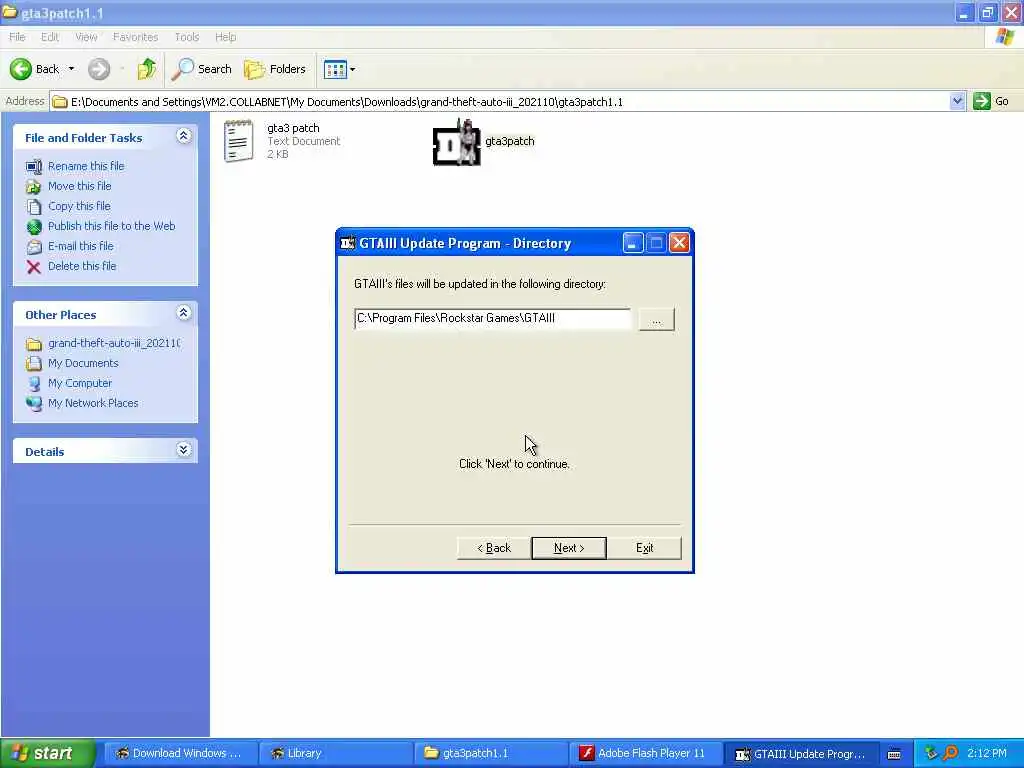The width and height of the screenshot is (1024, 768).
Task: Toggle the Folders pane button
Action: (275, 69)
